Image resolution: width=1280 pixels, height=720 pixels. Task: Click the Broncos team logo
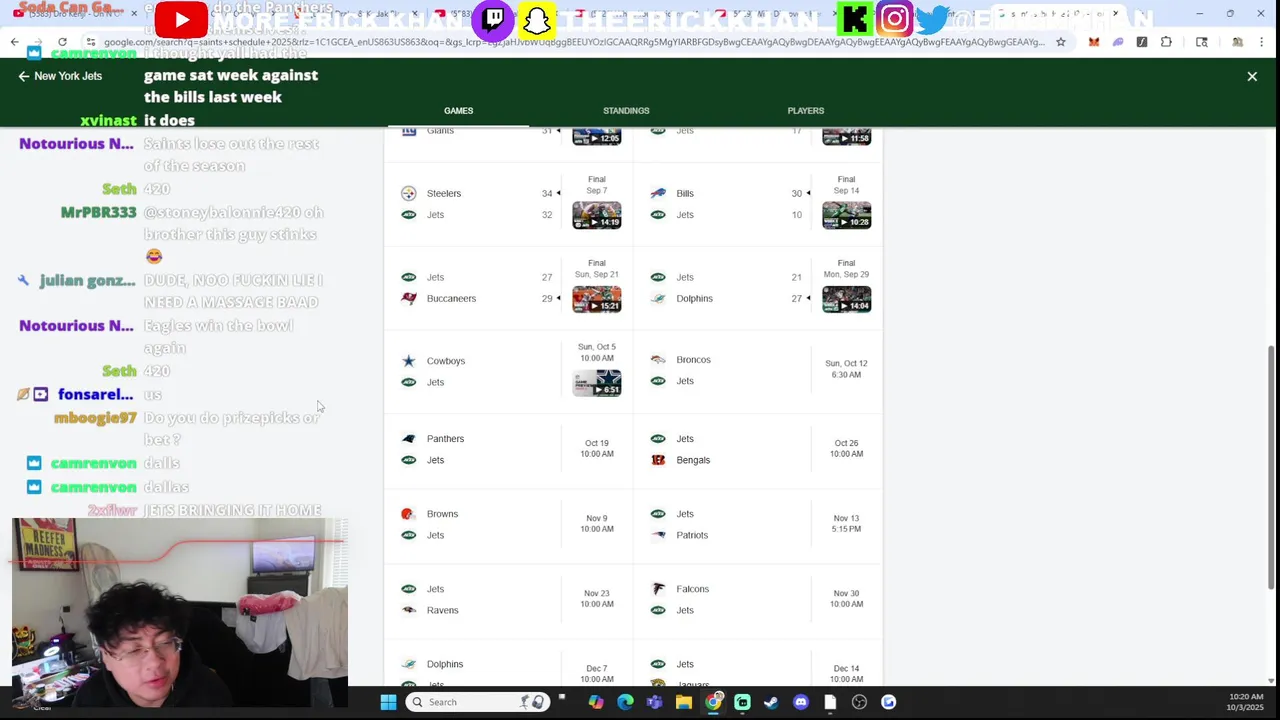tap(658, 360)
